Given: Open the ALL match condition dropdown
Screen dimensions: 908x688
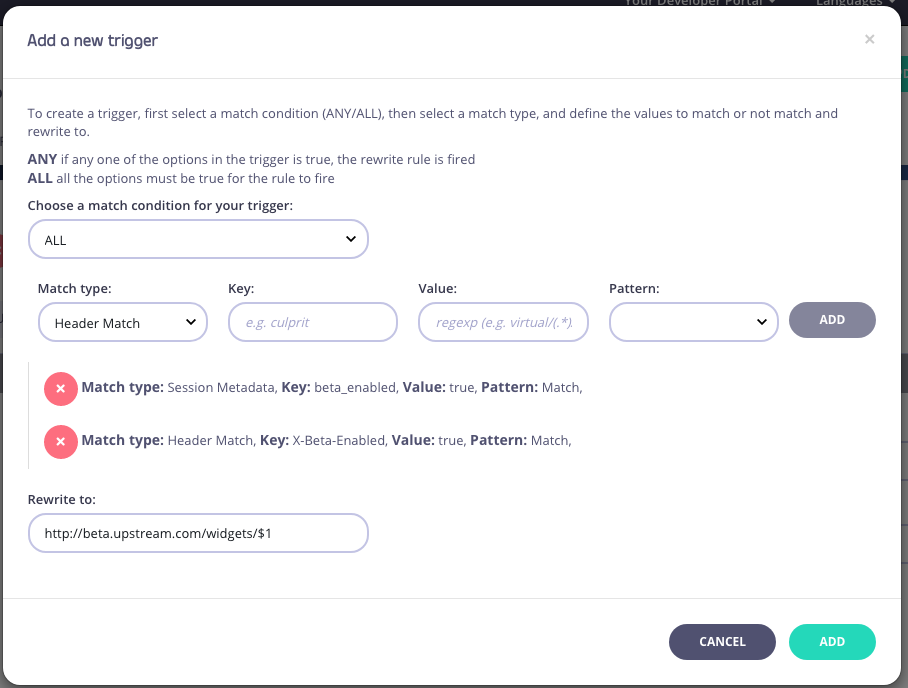Looking at the screenshot, I should (x=198, y=239).
